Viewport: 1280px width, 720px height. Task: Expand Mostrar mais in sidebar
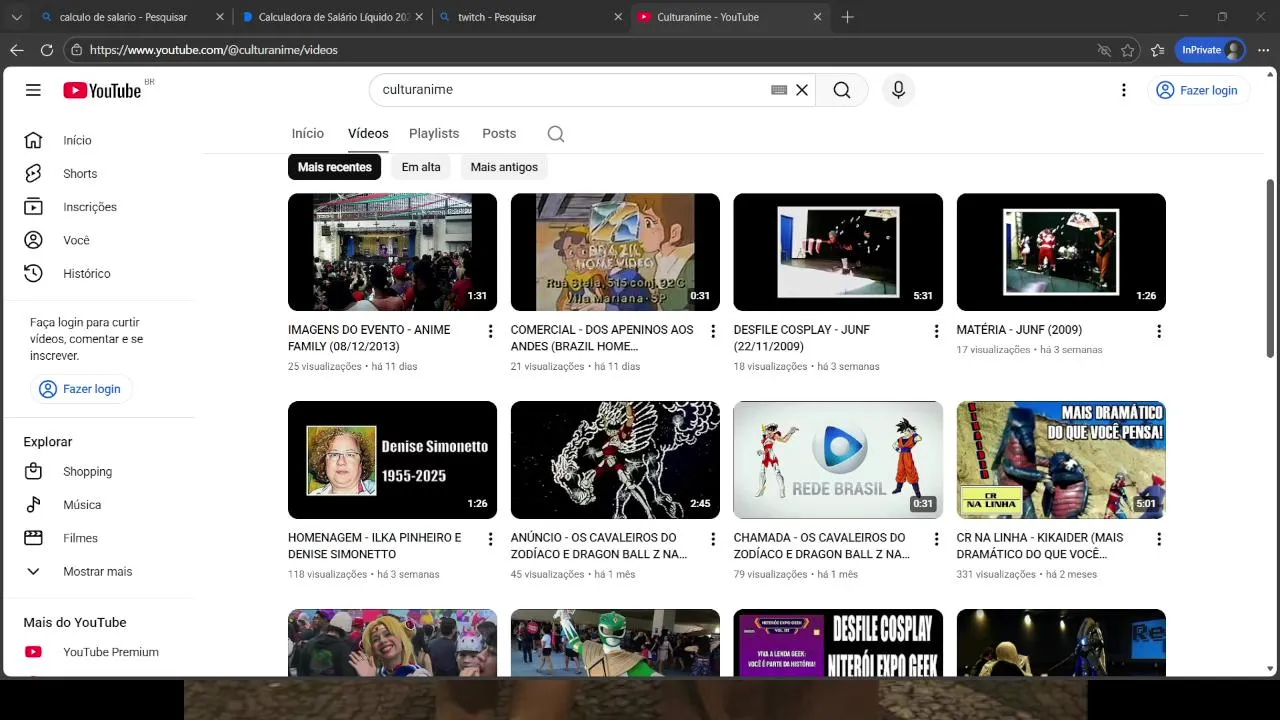(98, 571)
